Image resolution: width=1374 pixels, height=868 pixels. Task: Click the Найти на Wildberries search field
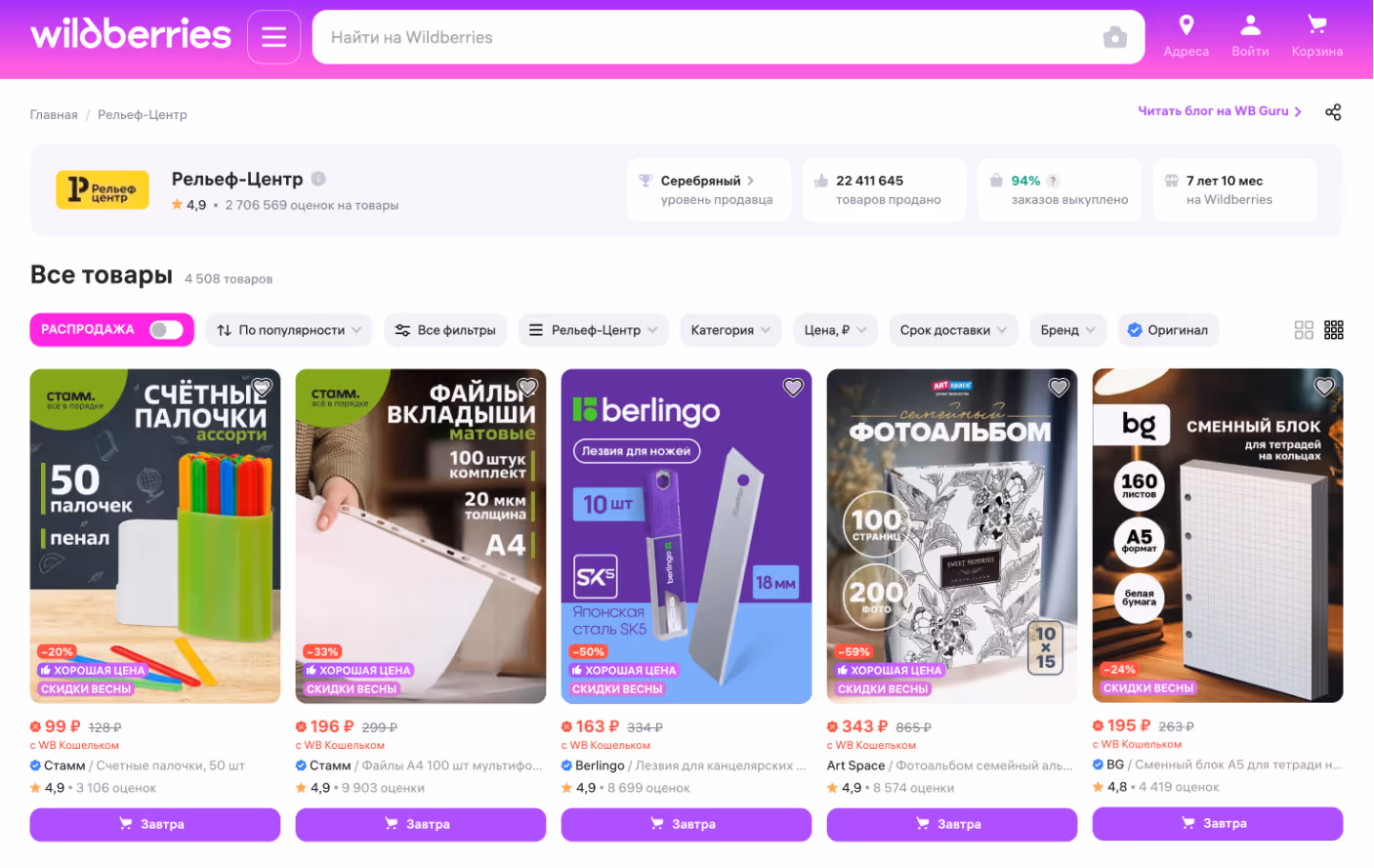708,37
